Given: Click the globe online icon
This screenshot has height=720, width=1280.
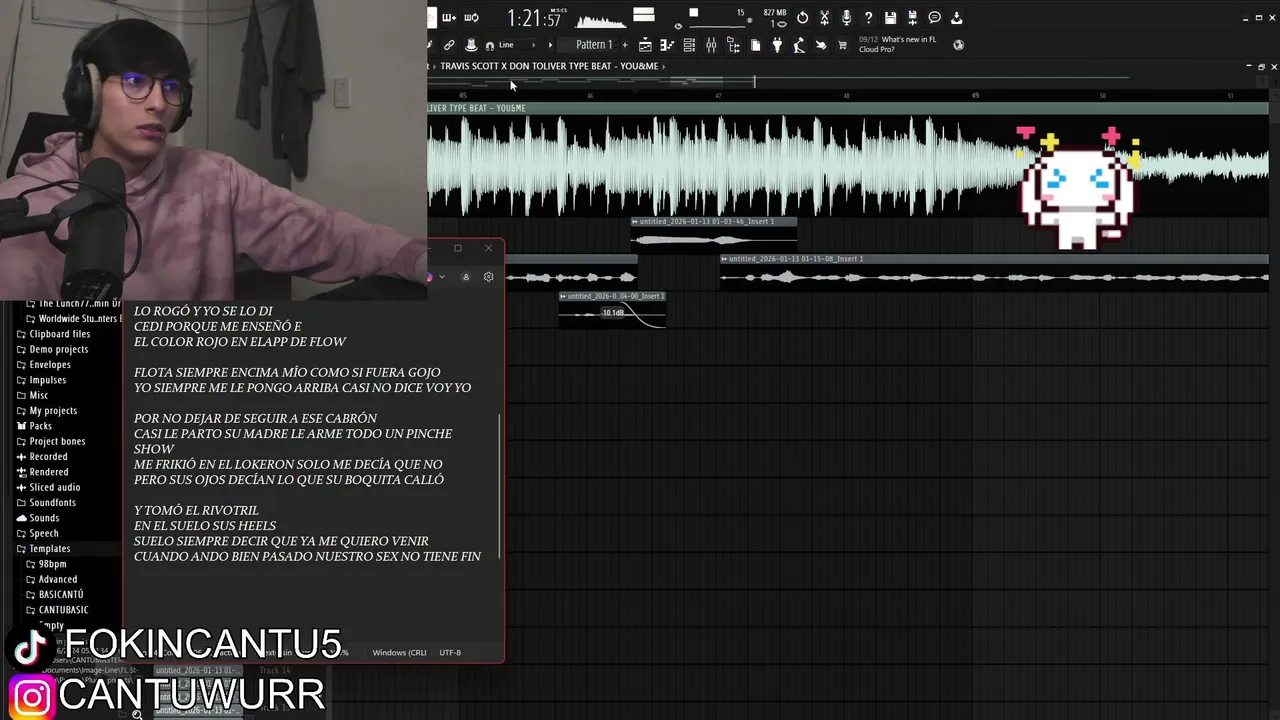Looking at the screenshot, I should pos(958,45).
